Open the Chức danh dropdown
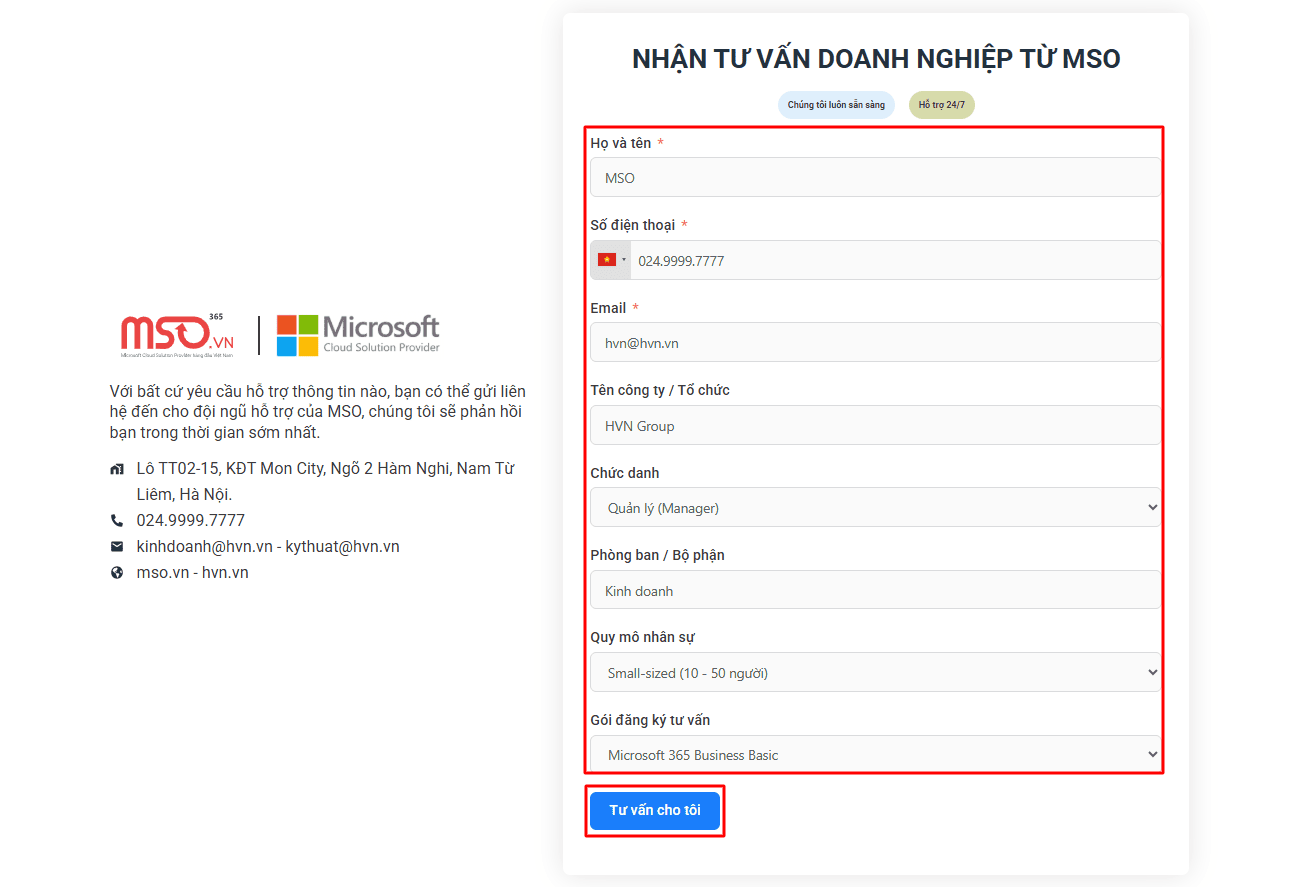1300x887 pixels. point(875,508)
